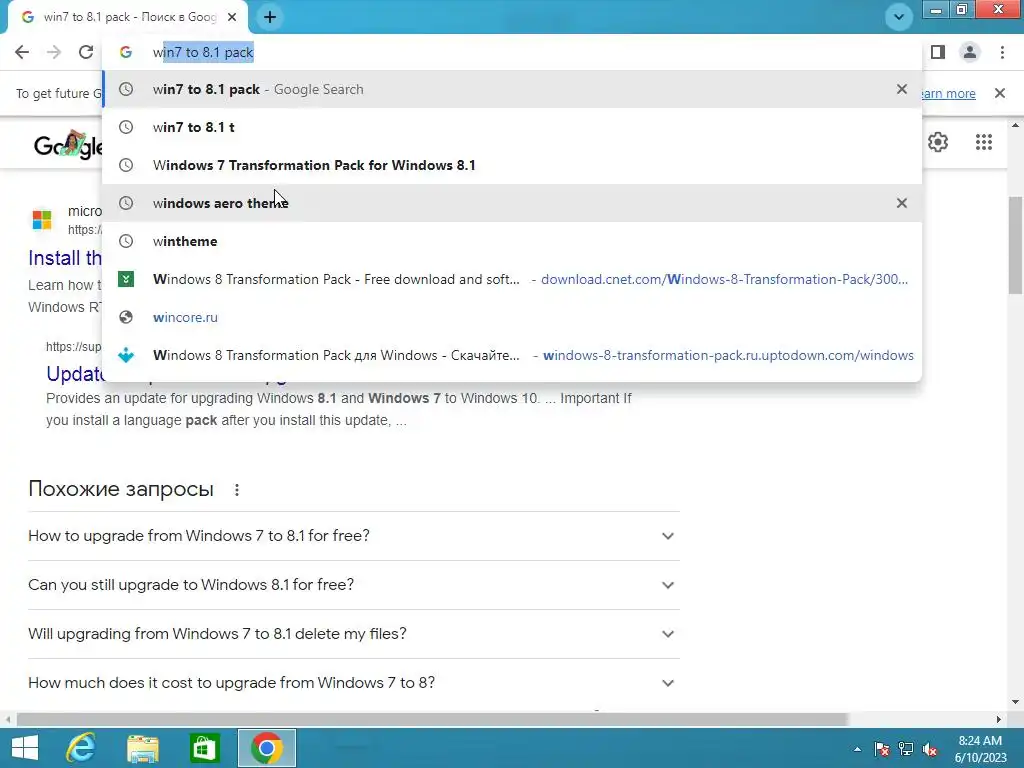
Task: Click the 'win7 to 8.1 pack' tab Google favicon
Action: [27, 17]
